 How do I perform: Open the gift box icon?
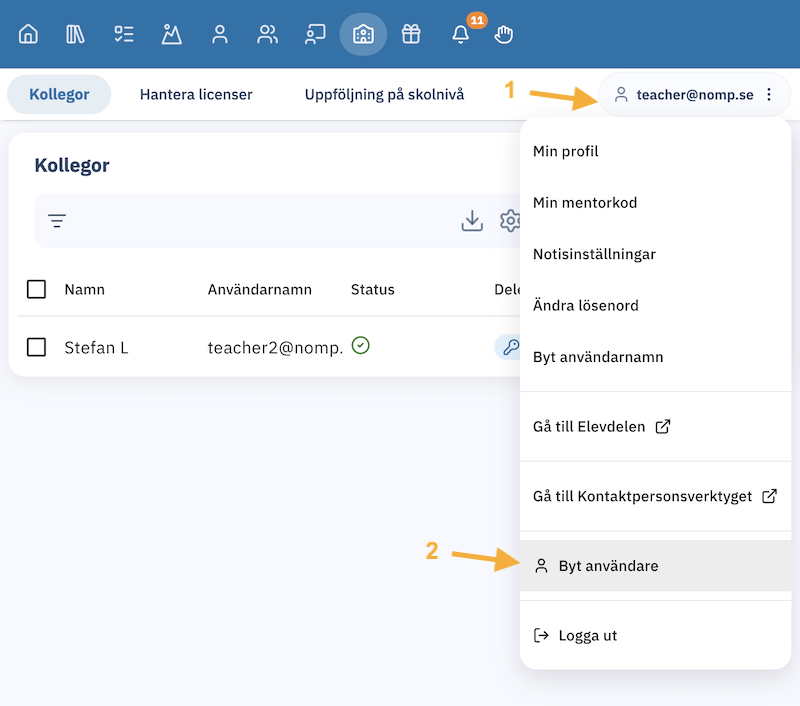411,35
